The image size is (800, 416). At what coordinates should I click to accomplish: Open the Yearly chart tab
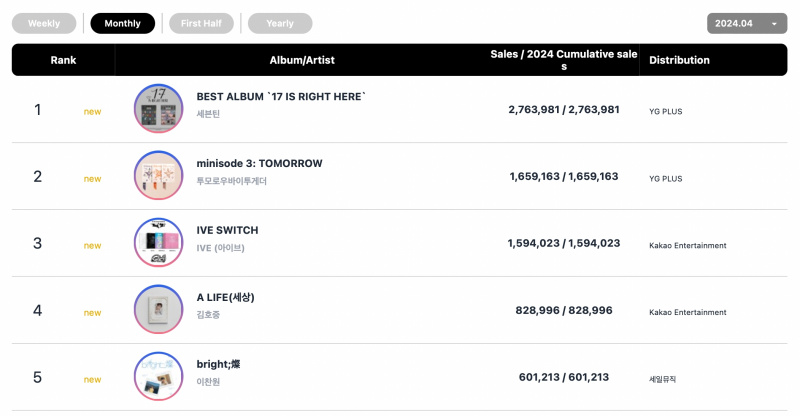coord(280,23)
